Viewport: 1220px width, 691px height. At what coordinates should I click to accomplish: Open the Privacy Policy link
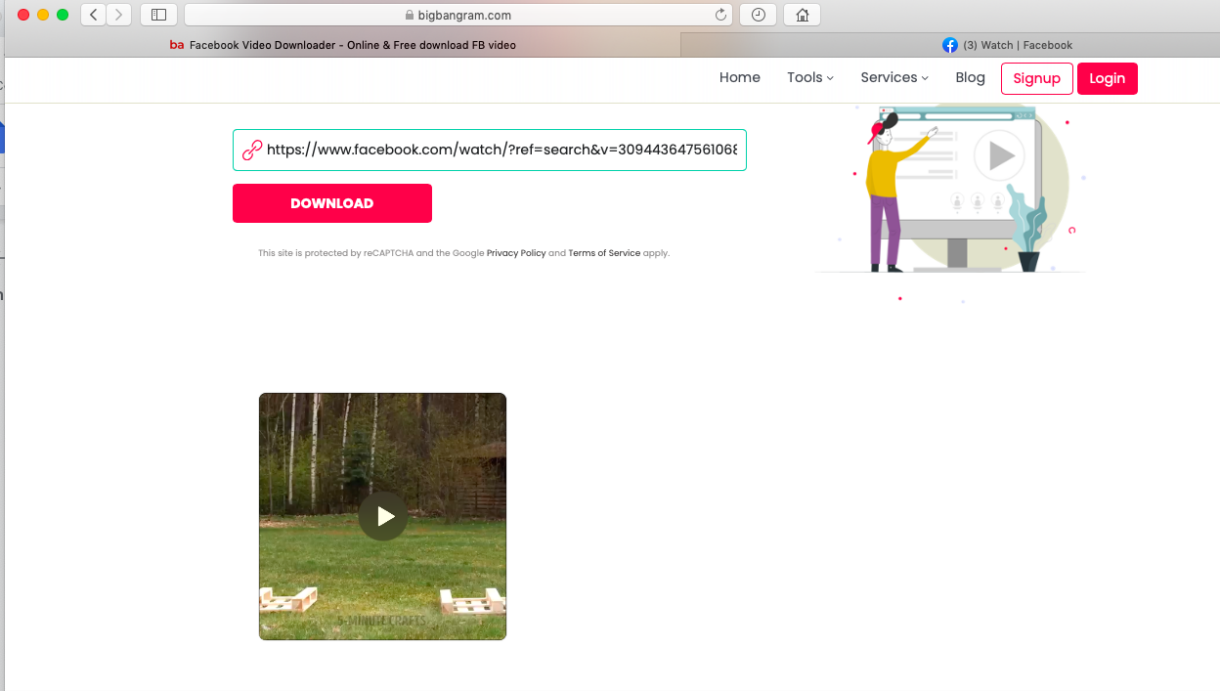(x=516, y=253)
